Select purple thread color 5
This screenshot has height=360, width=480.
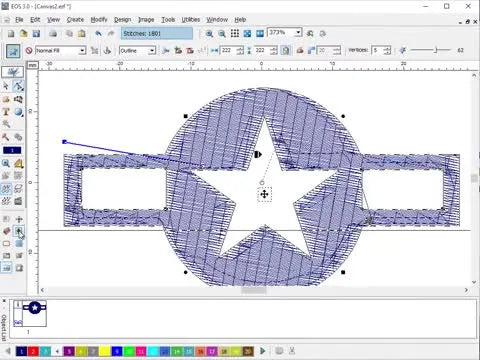click(x=69, y=351)
